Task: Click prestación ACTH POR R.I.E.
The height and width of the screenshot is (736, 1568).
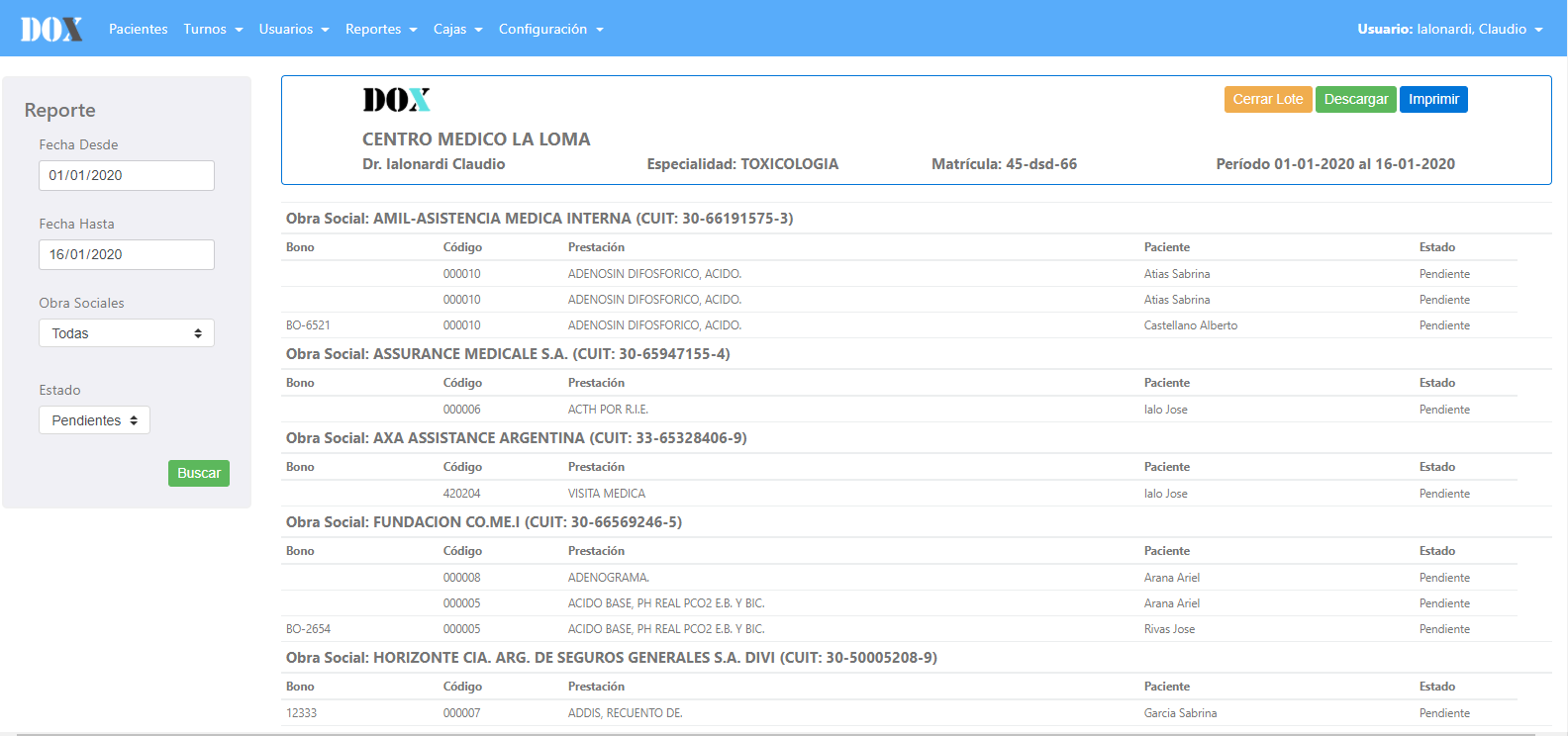Action: 608,410
